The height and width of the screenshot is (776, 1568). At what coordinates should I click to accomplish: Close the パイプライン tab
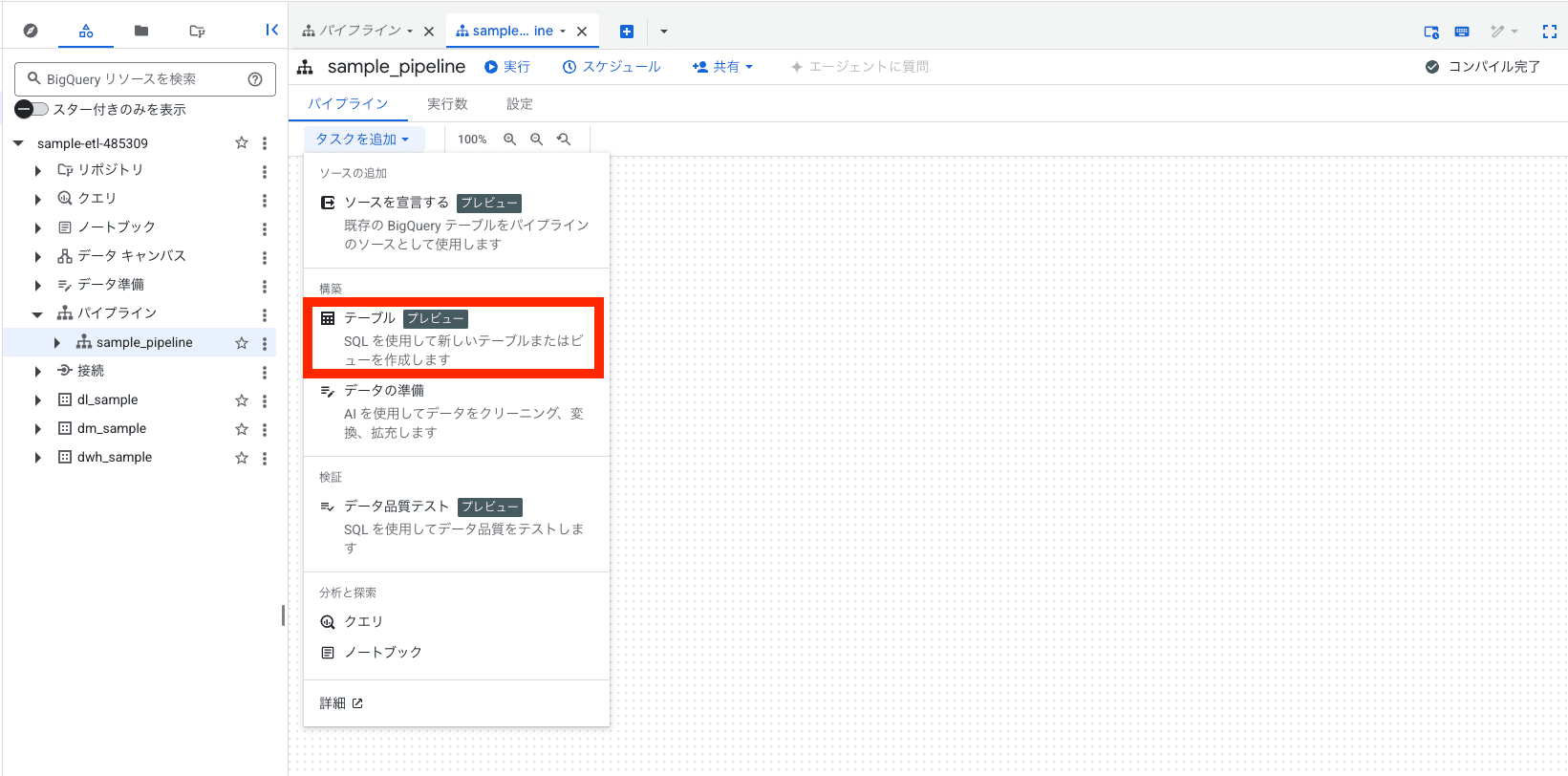coord(429,32)
